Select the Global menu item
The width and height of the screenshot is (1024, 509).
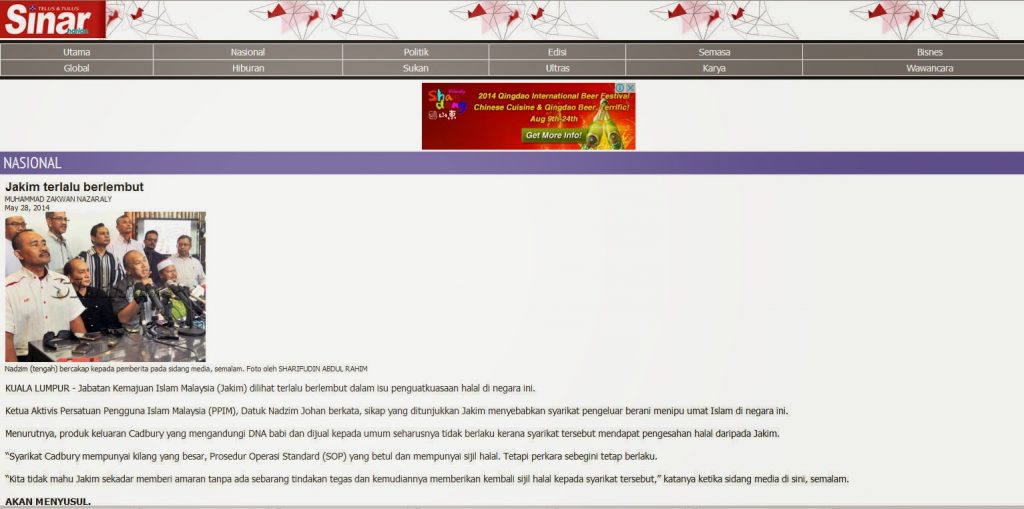(x=77, y=68)
